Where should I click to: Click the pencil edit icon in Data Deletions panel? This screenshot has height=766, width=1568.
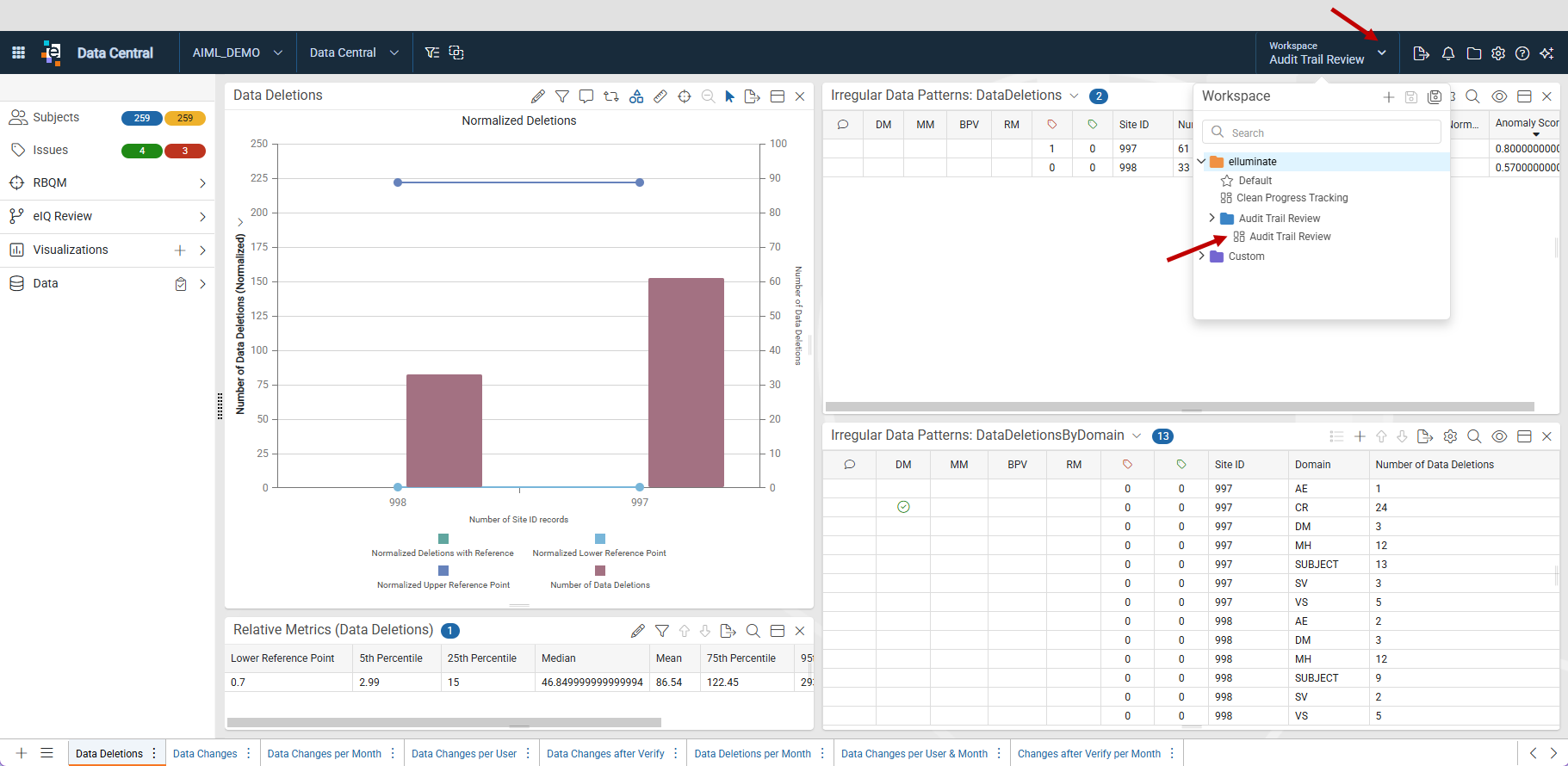coord(538,96)
